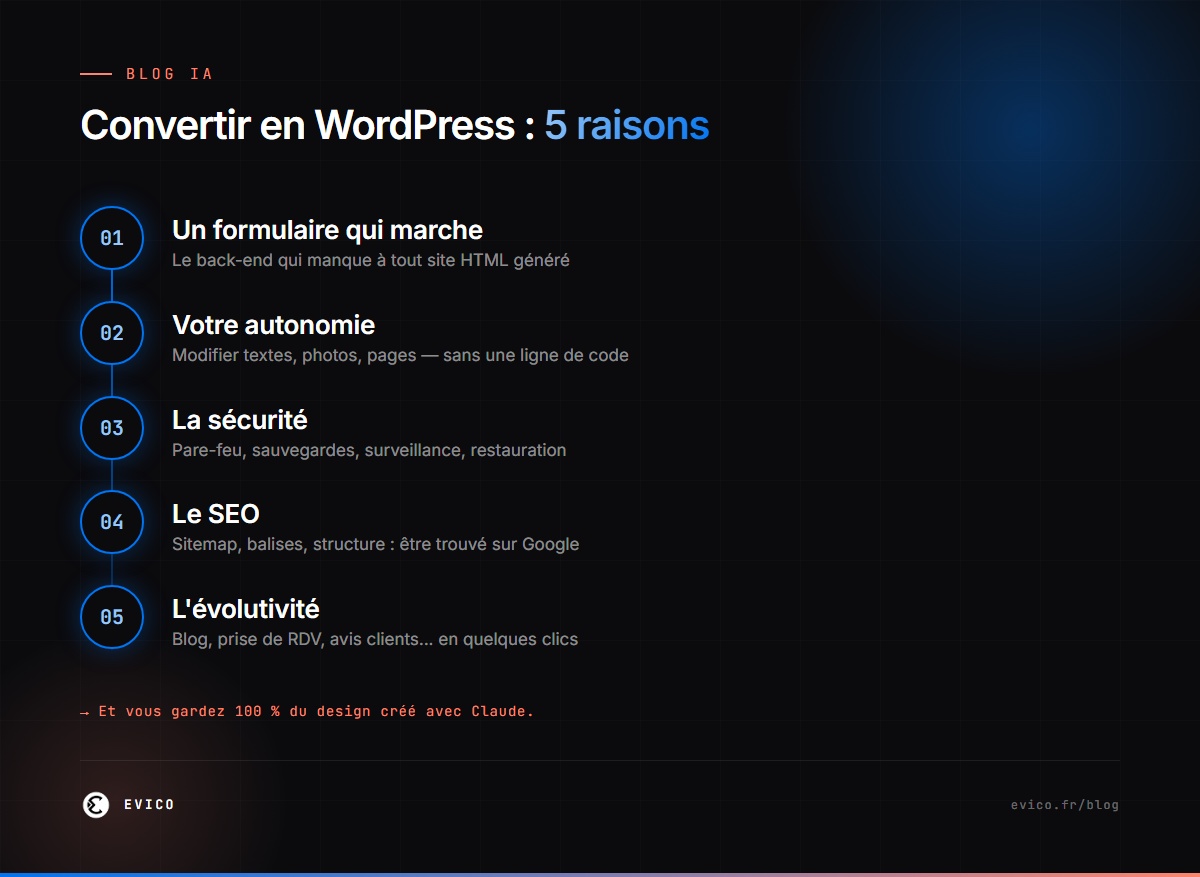The width and height of the screenshot is (1200, 877).
Task: Select the title 'Votre autonomie'
Action: coord(274,325)
